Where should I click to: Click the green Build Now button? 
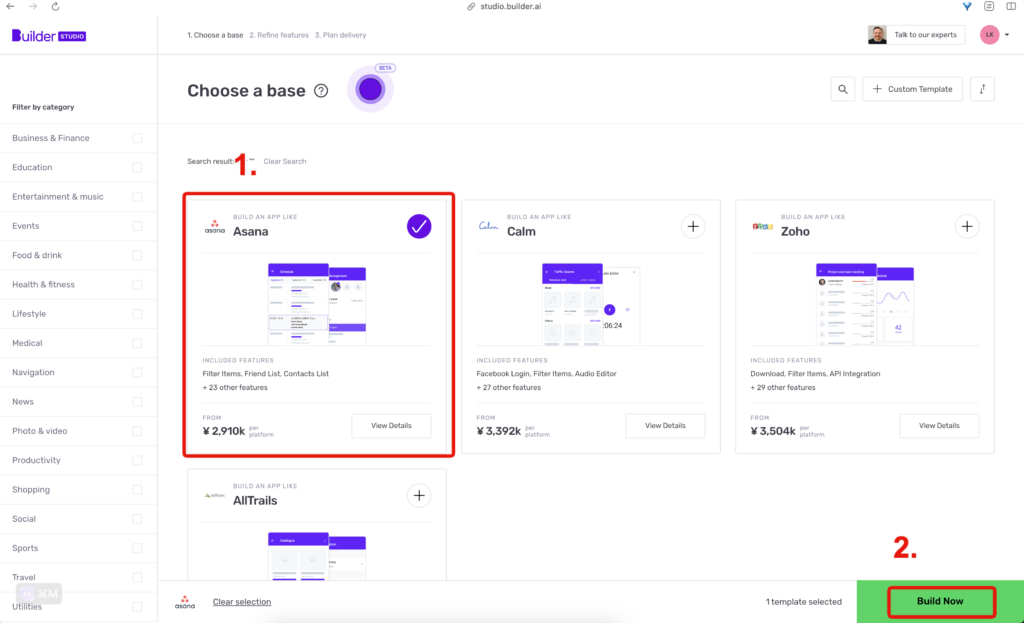940,601
